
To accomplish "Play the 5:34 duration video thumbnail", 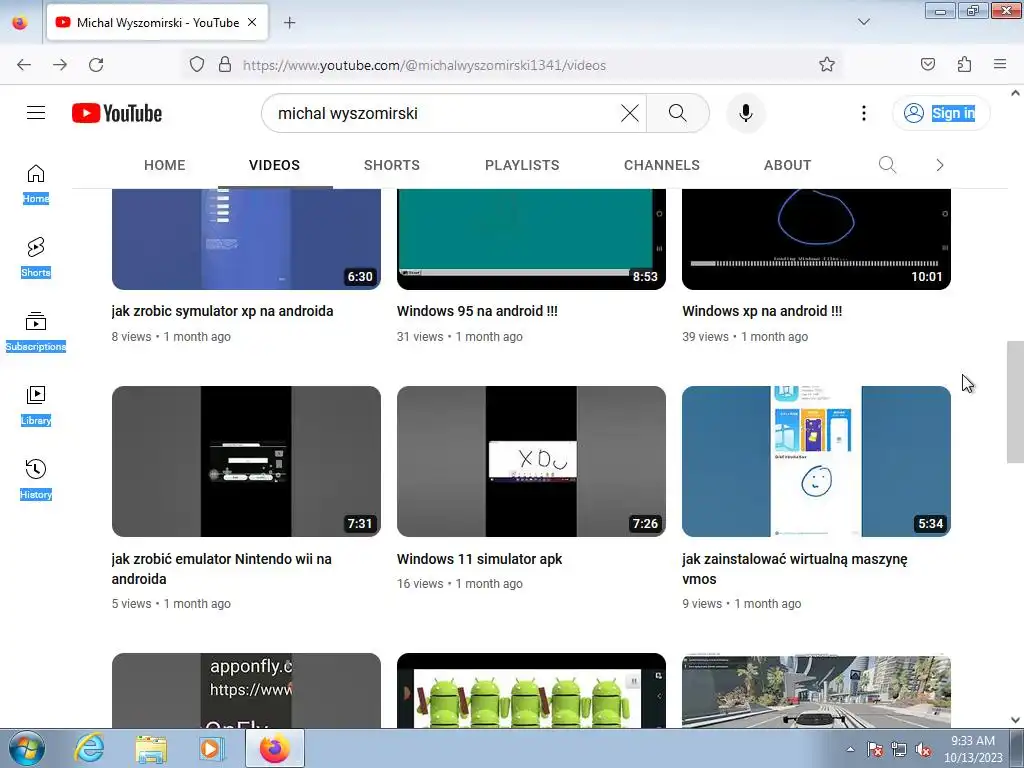I will tap(816, 461).
